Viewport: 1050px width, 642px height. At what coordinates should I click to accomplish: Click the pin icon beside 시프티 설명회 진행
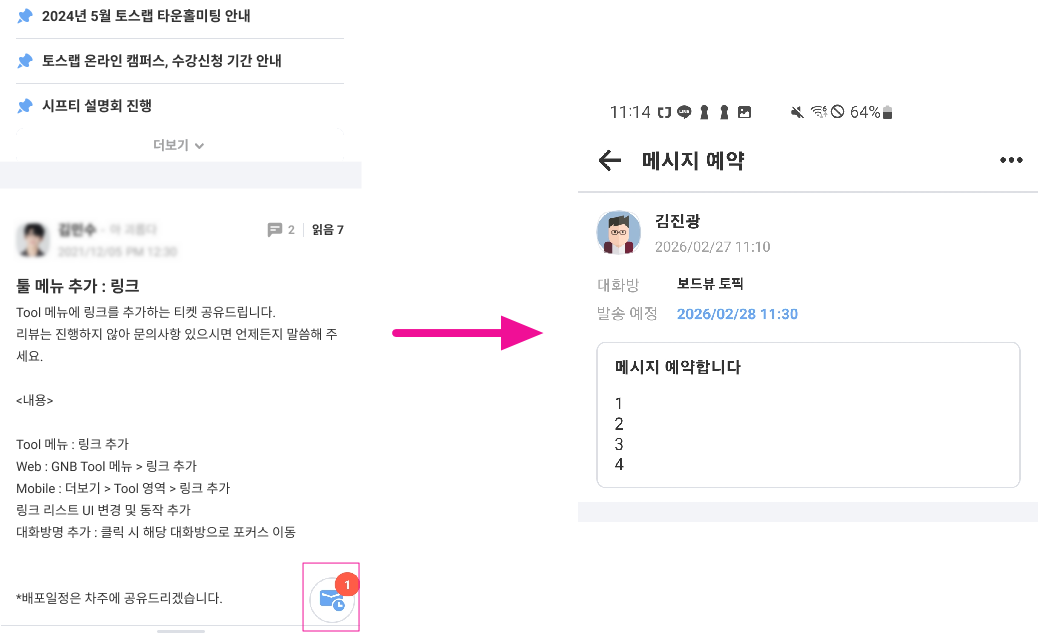point(25,106)
